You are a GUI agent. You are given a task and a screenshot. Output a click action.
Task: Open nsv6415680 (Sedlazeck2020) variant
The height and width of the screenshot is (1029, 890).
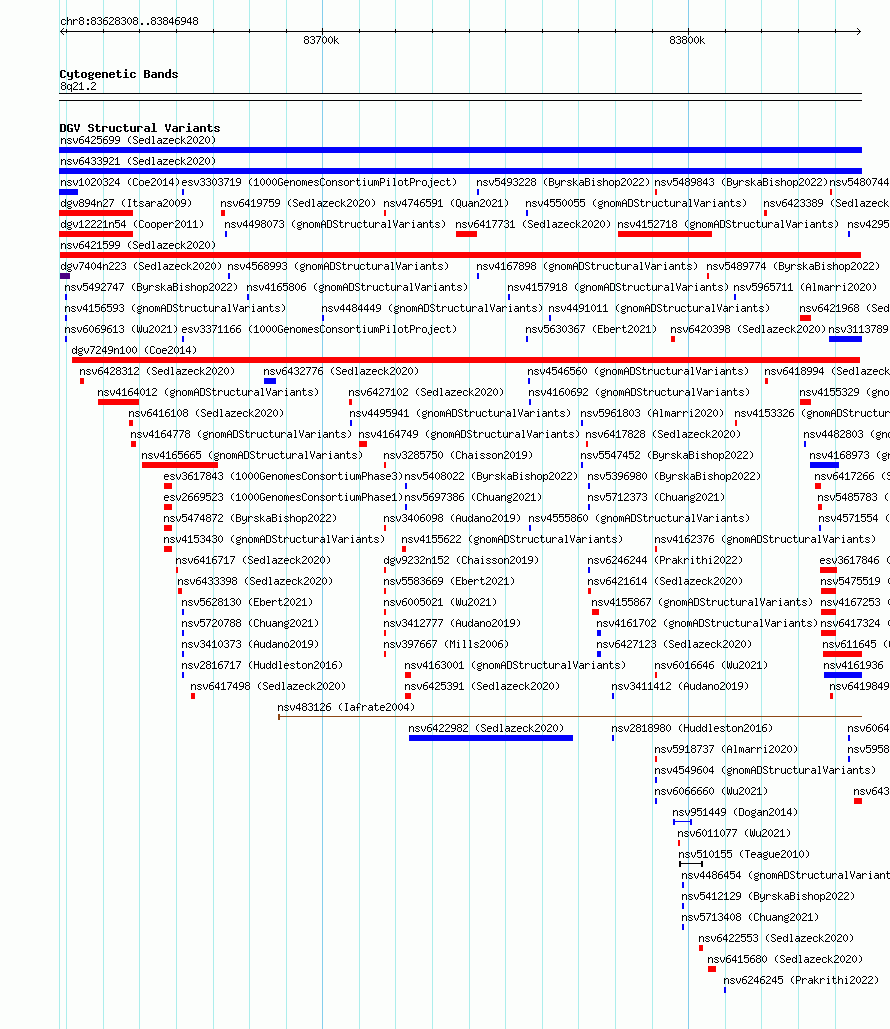785,959
